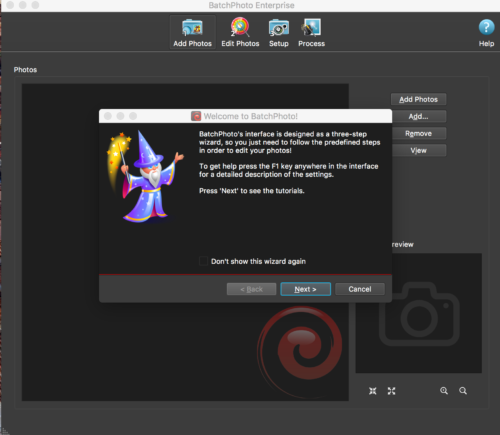Open Help with the question mark icon
The width and height of the screenshot is (500, 435).
tap(486, 33)
